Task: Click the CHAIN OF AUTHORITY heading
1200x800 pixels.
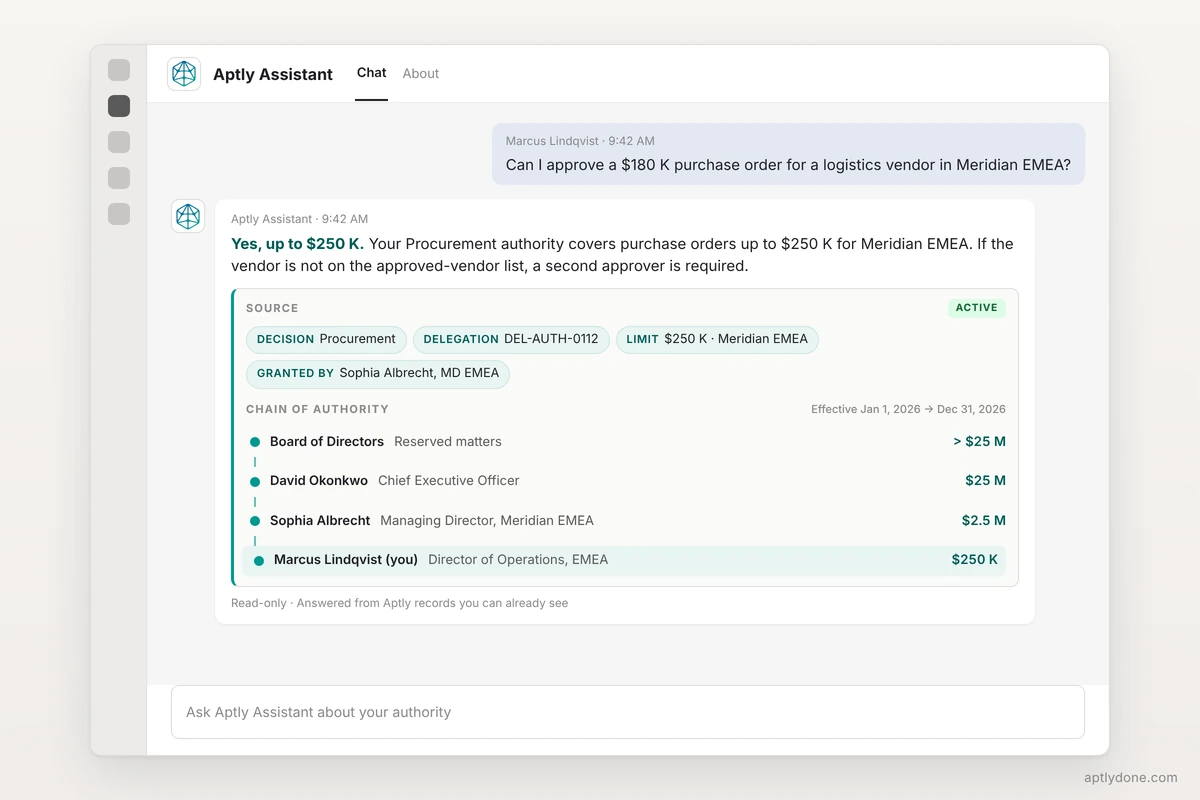Action: [x=317, y=409]
